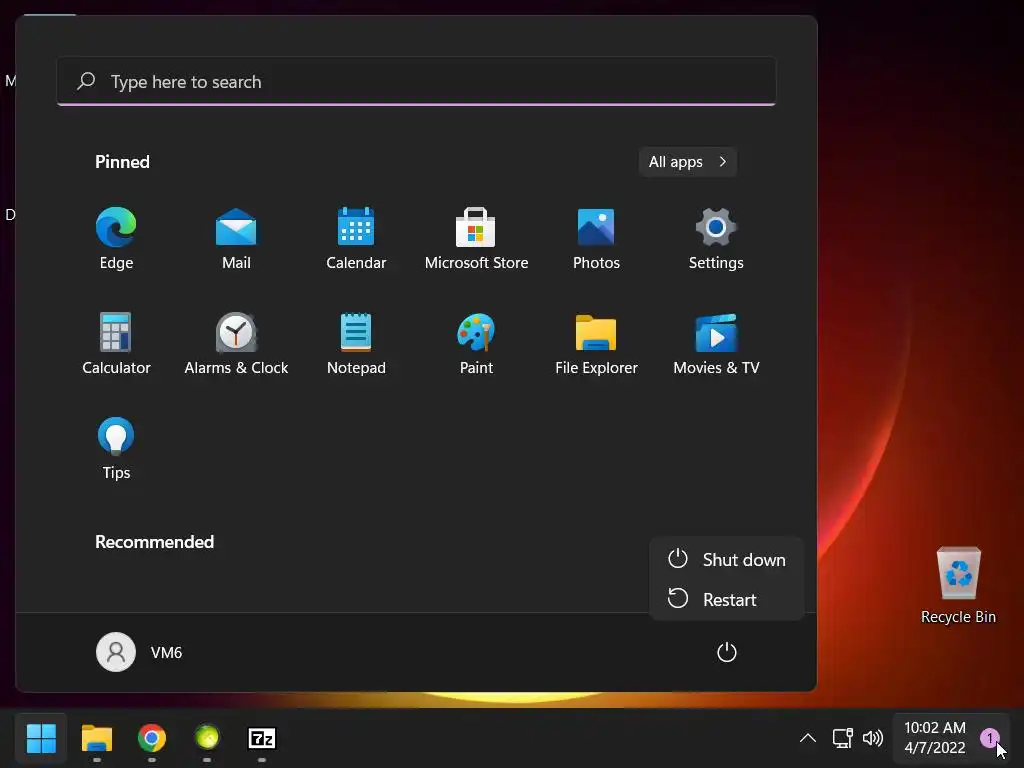Open Alarms & Clock app

pyautogui.click(x=236, y=344)
